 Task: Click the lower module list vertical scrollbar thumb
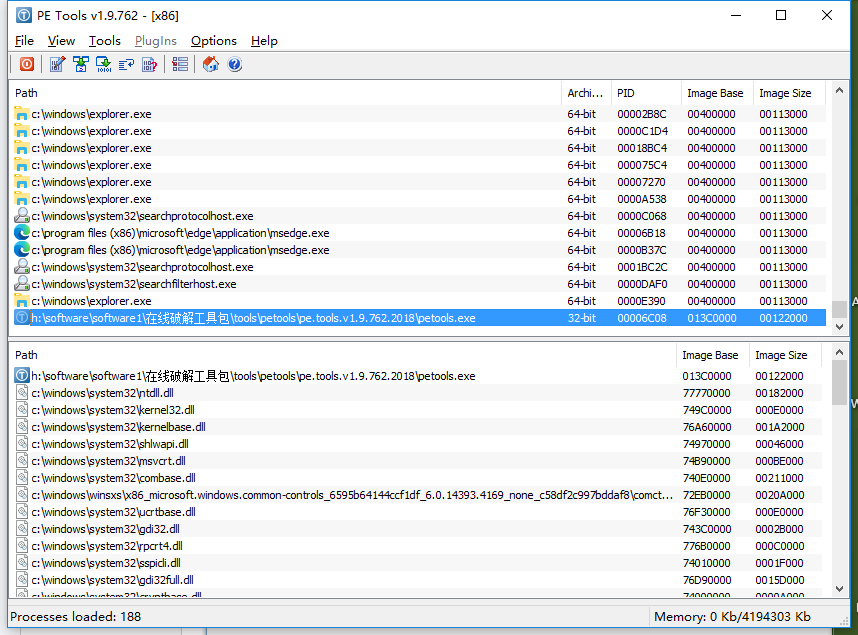pyautogui.click(x=839, y=380)
